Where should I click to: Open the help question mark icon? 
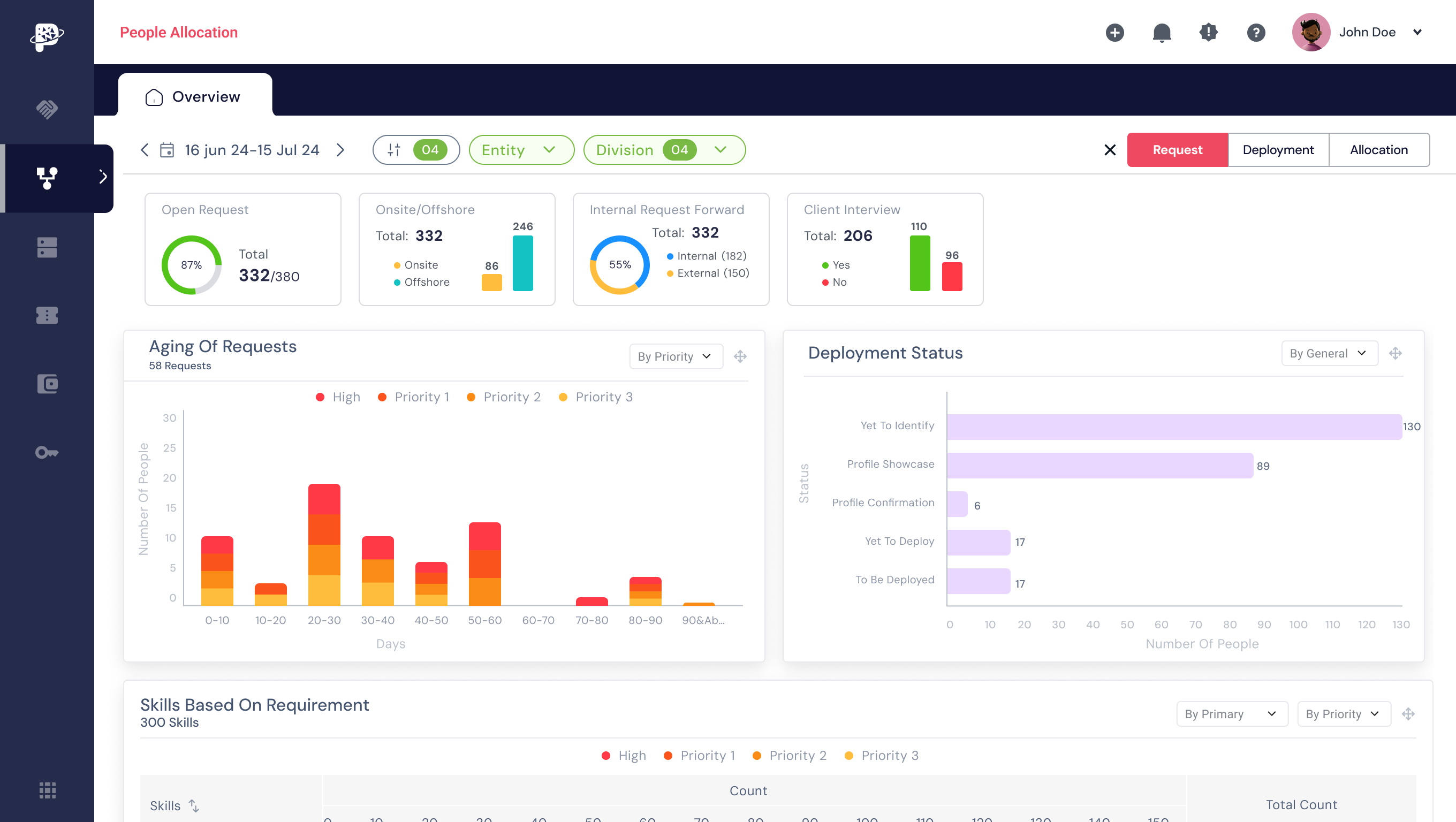1256,32
